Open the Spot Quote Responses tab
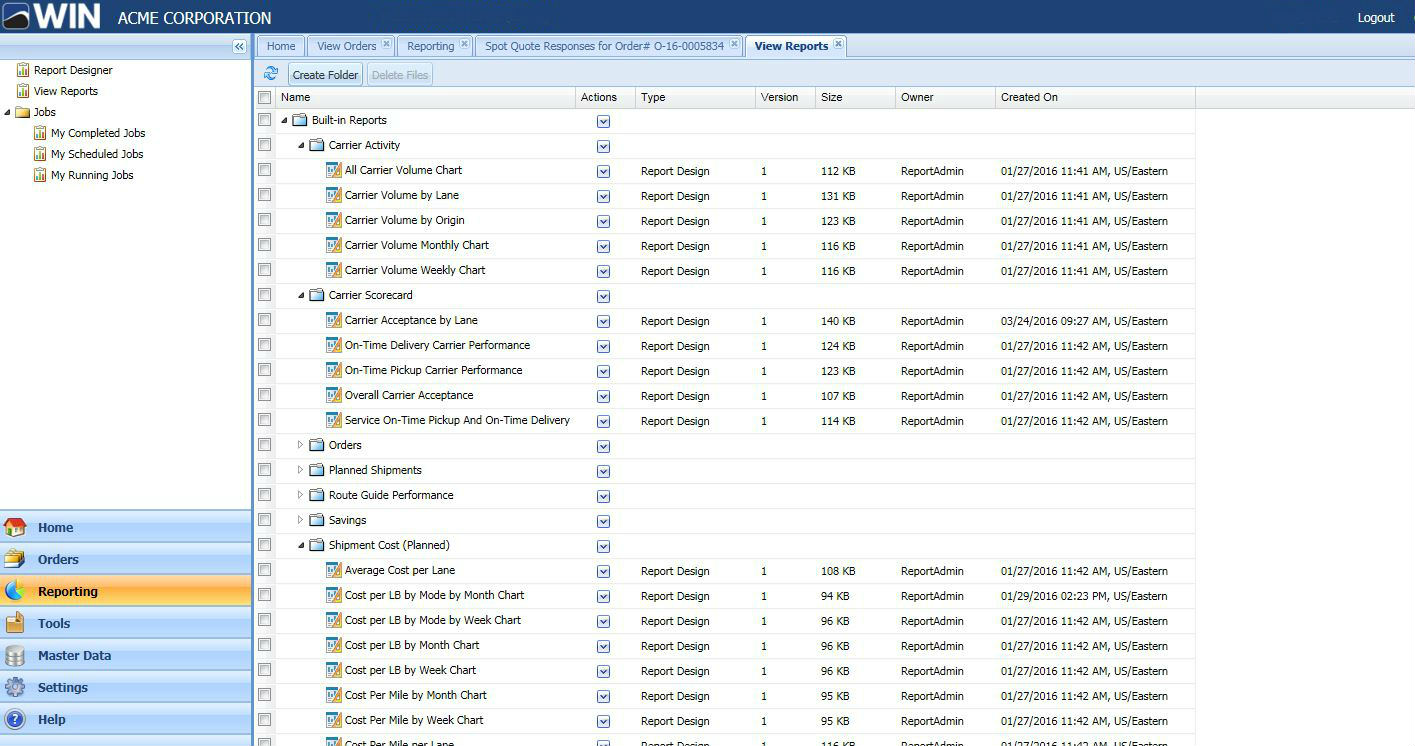 point(604,46)
